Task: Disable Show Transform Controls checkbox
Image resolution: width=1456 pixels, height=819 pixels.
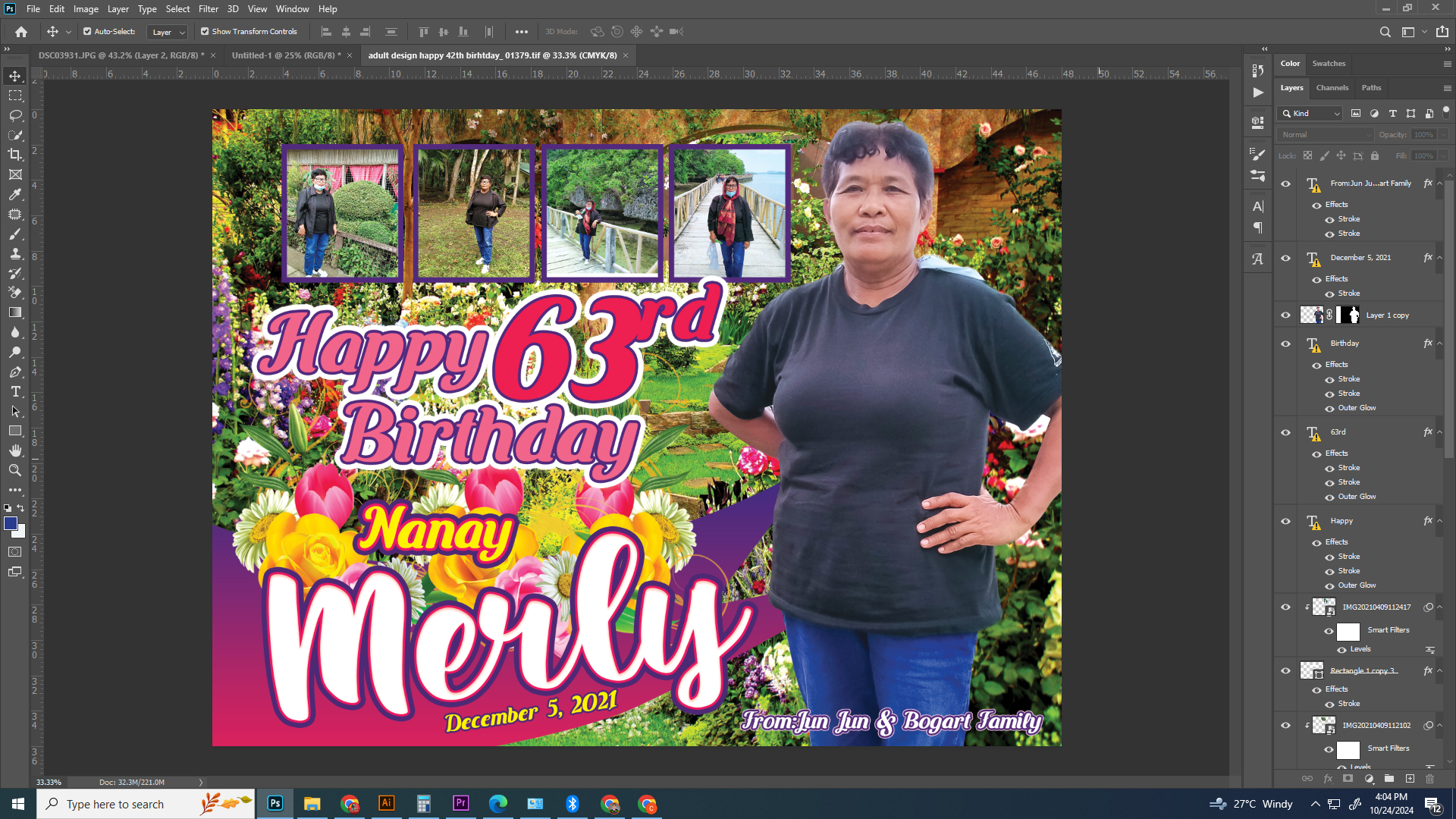Action: [205, 32]
